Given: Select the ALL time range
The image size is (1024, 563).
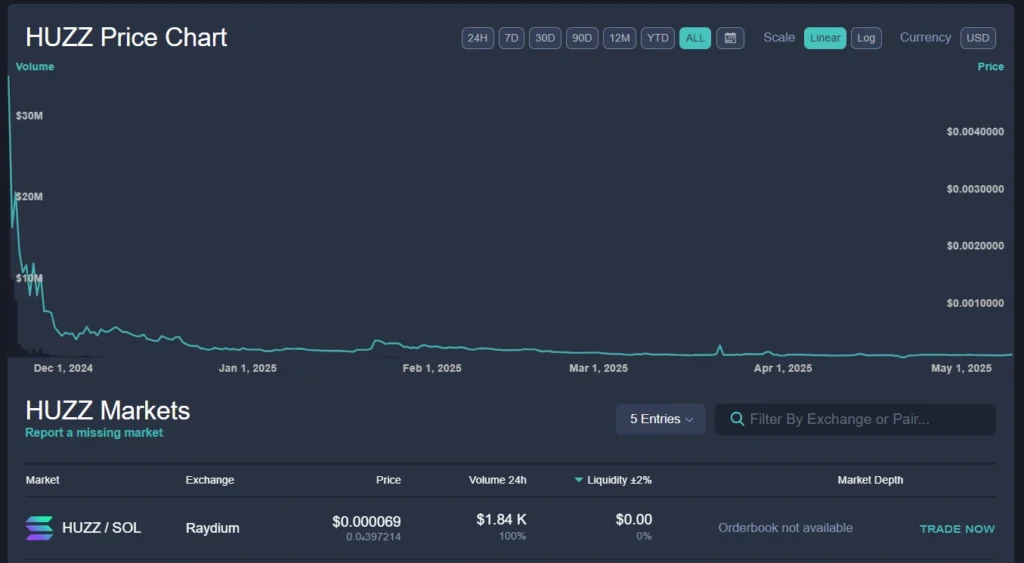Looking at the screenshot, I should click(x=695, y=38).
